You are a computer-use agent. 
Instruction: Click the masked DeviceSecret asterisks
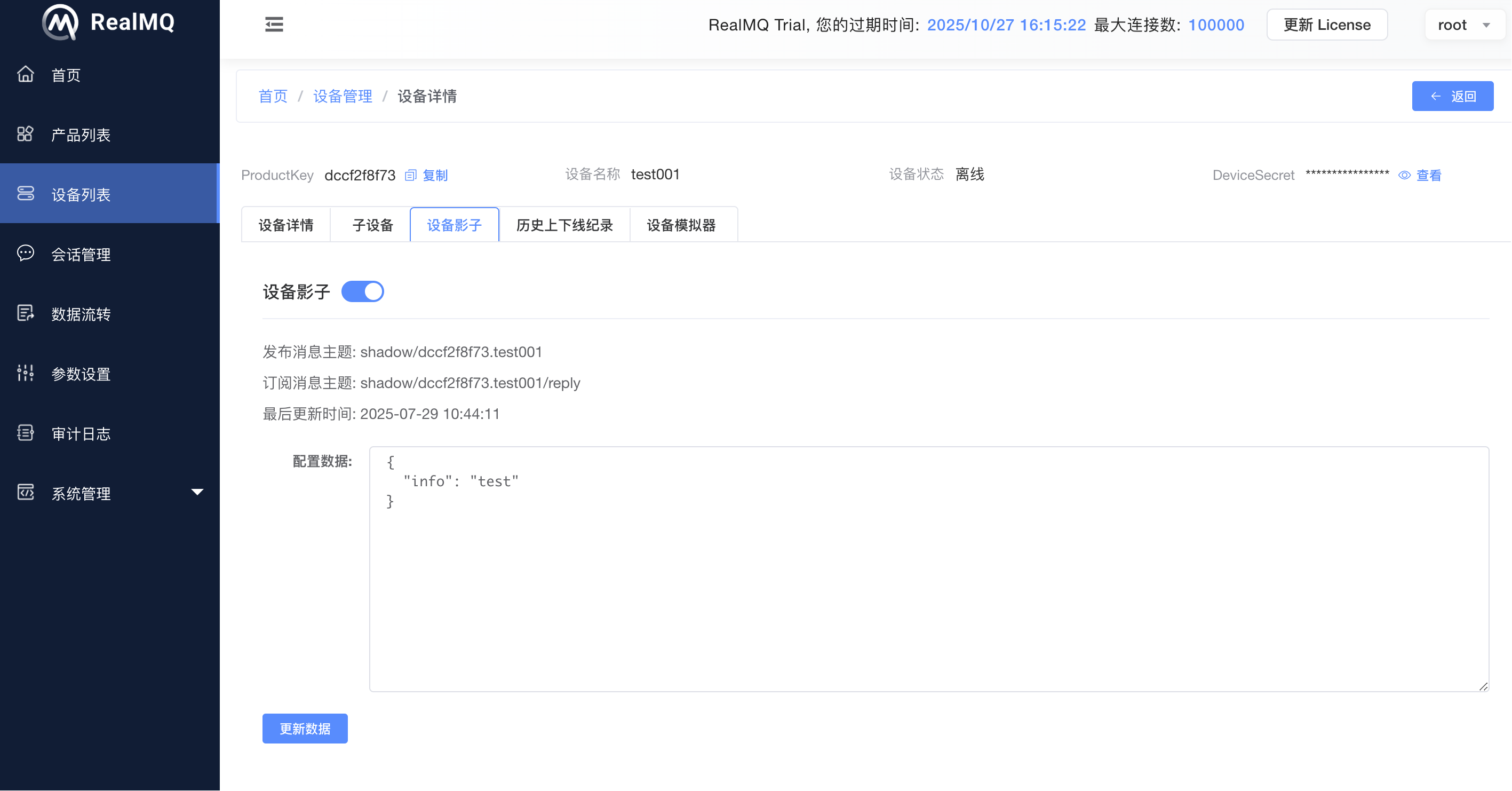click(x=1348, y=173)
